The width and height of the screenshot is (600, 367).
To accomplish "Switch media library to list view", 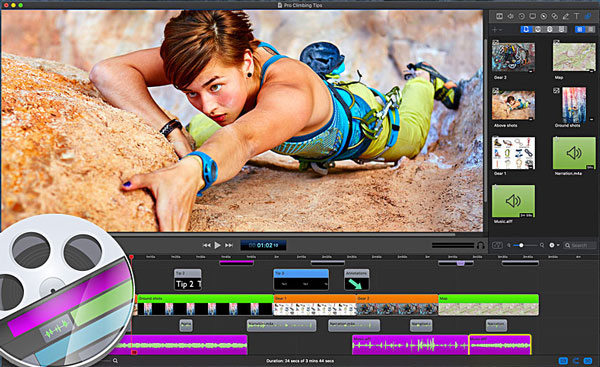I will [590, 29].
